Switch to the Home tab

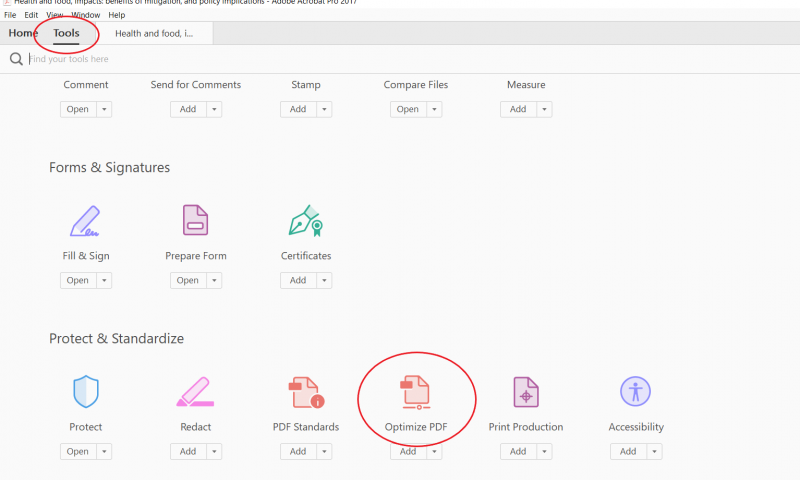(x=23, y=33)
